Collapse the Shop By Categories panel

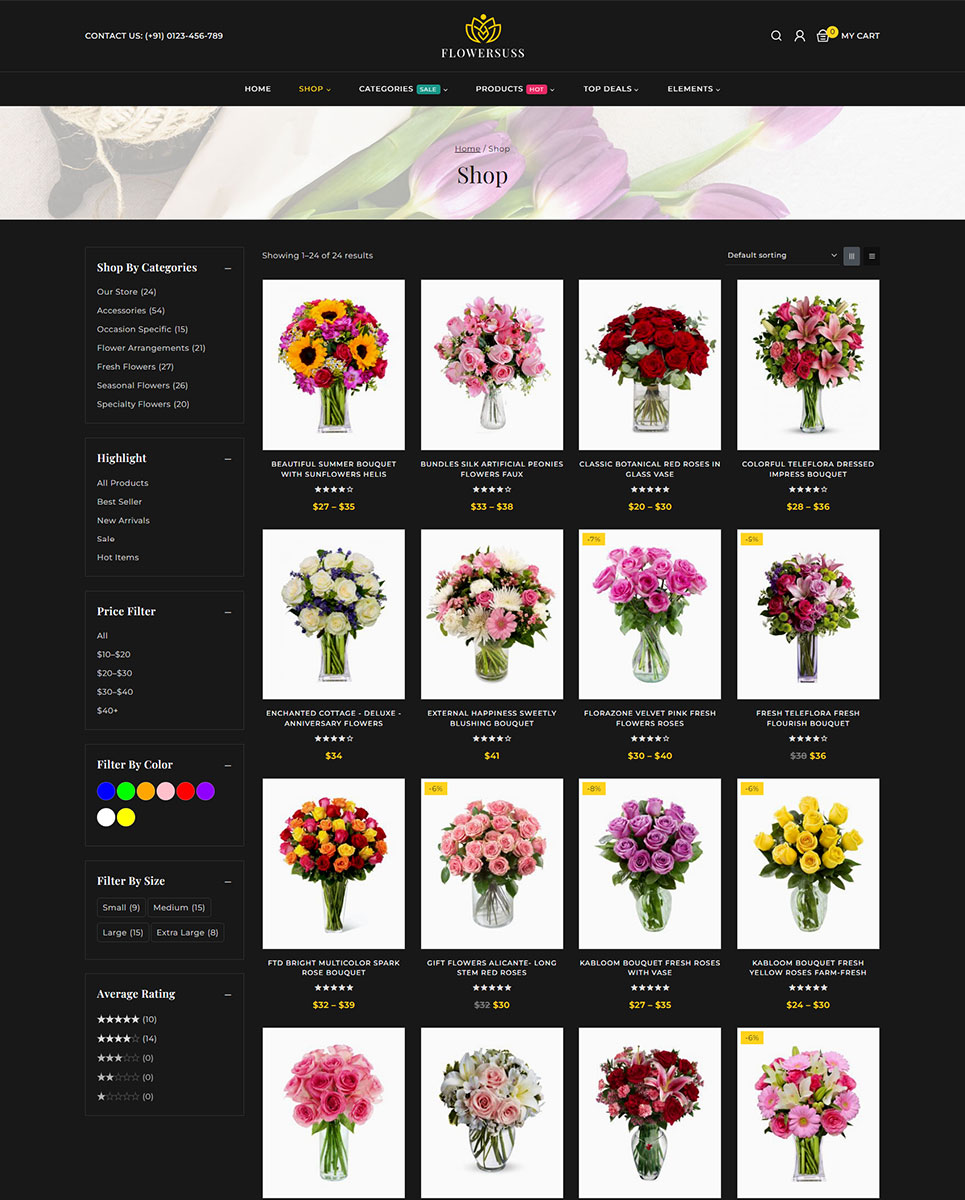point(228,268)
